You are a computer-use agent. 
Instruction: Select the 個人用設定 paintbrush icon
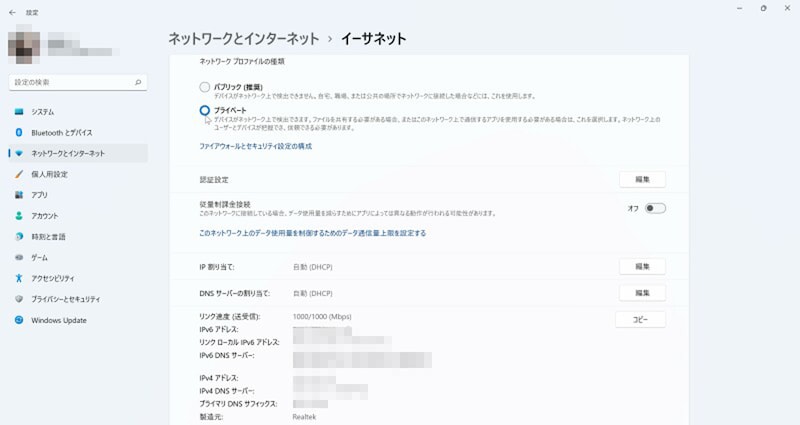point(19,174)
